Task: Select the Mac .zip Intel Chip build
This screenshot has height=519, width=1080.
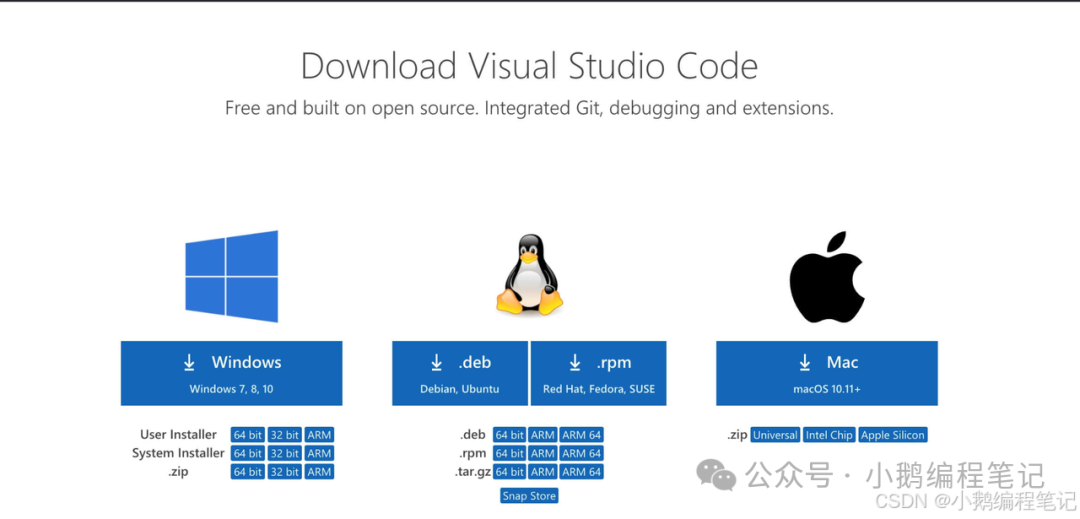Action: 829,435
